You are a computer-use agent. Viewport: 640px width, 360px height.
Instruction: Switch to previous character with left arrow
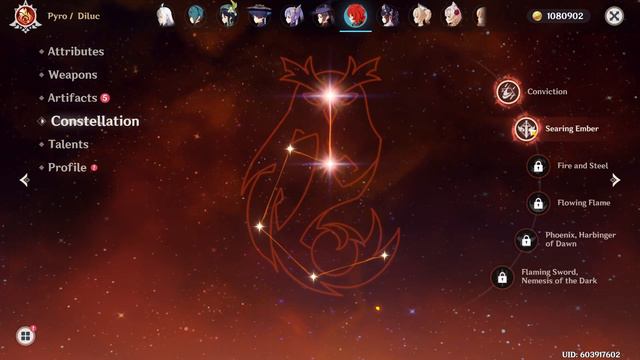(x=24, y=180)
